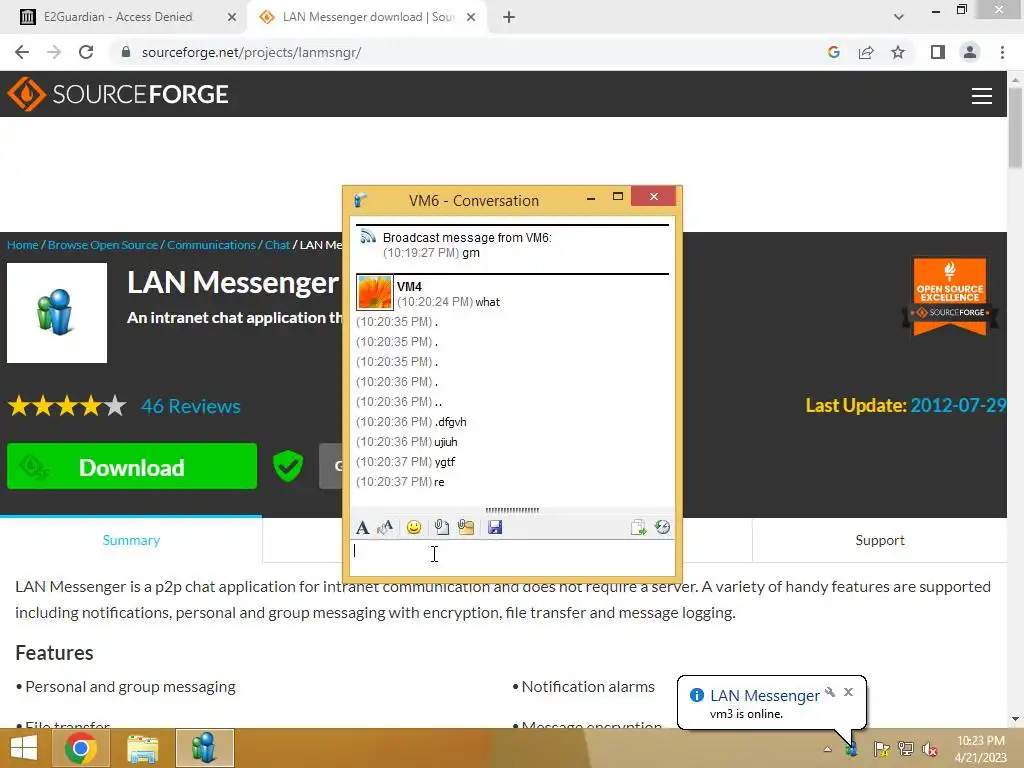Save conversation with floppy disk icon
Screen dimensions: 1024x768
(x=495, y=527)
